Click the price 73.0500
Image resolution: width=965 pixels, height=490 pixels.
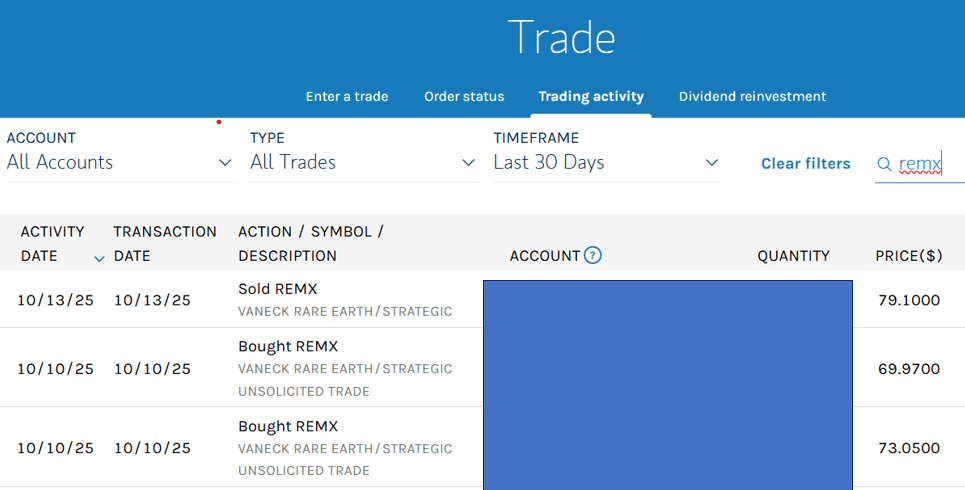[909, 448]
